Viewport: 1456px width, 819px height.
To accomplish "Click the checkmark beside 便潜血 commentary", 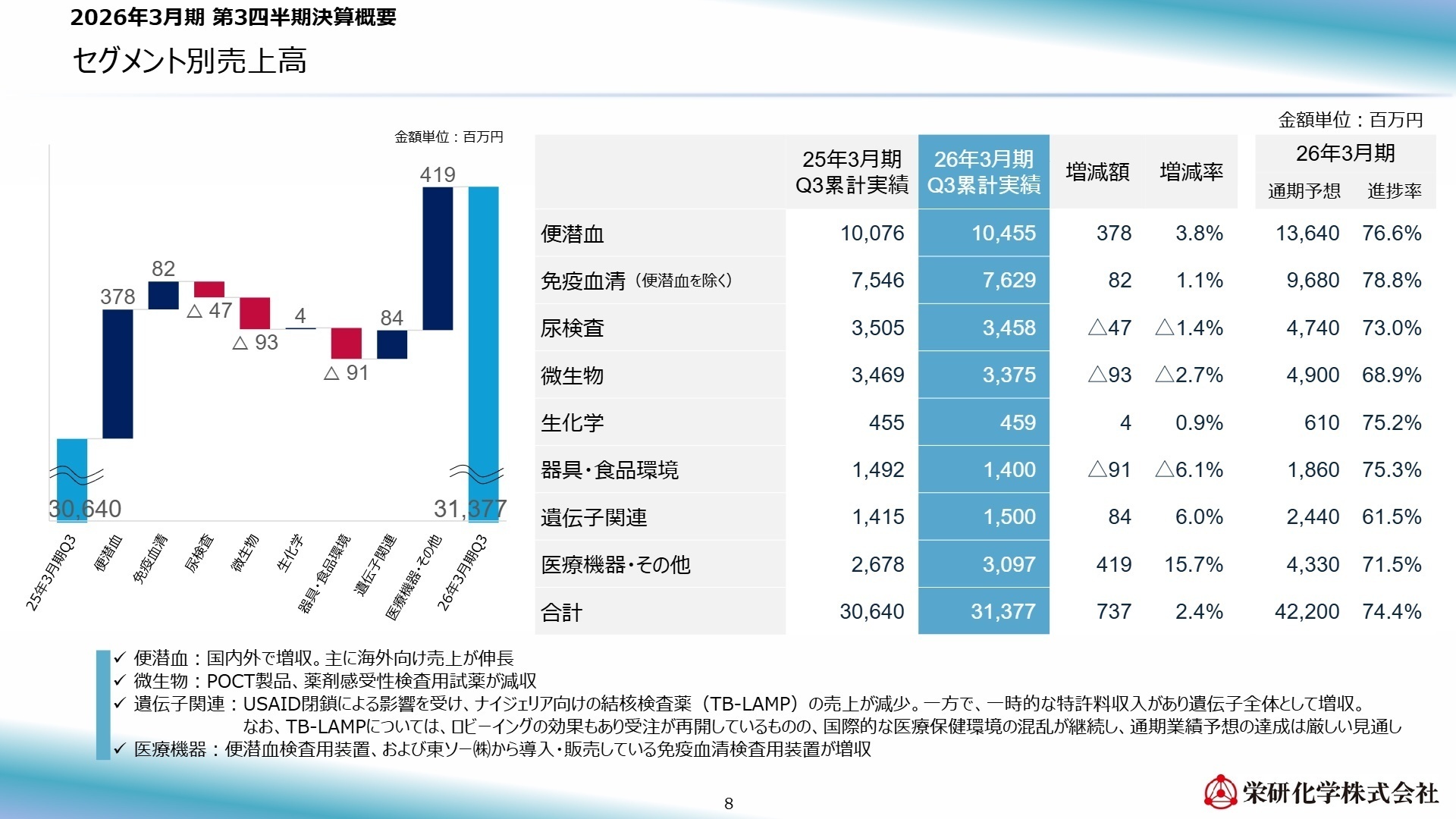I will tap(119, 658).
